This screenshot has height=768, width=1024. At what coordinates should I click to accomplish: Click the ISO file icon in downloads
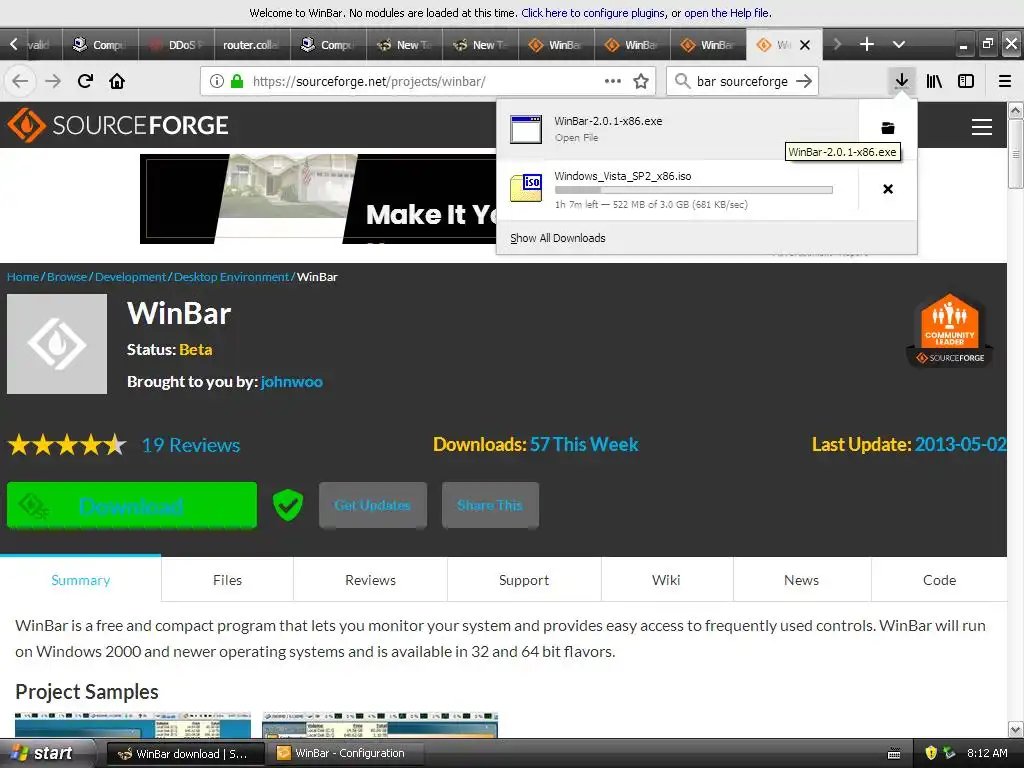(526, 188)
